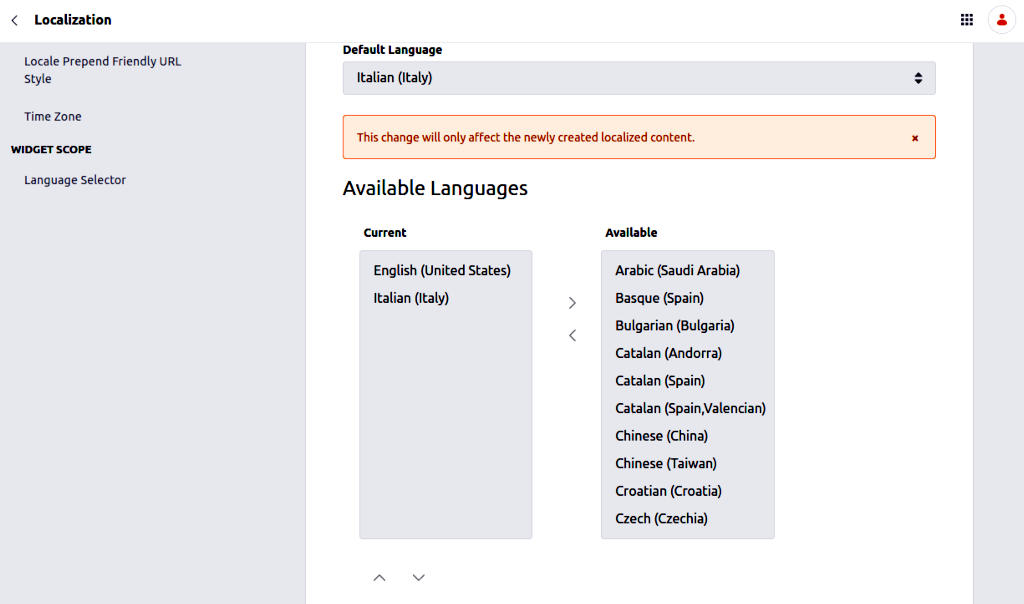The width and height of the screenshot is (1024, 604).
Task: Dismiss the localized content warning alert
Action: [x=915, y=138]
